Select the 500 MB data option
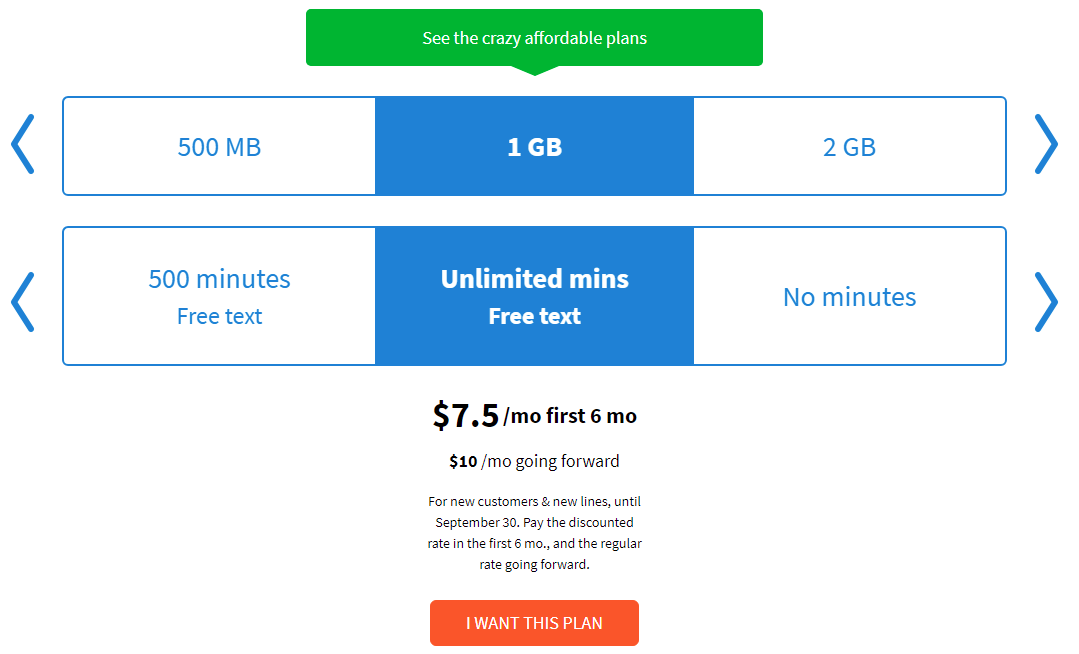Viewport: 1079px width, 654px height. pos(219,147)
